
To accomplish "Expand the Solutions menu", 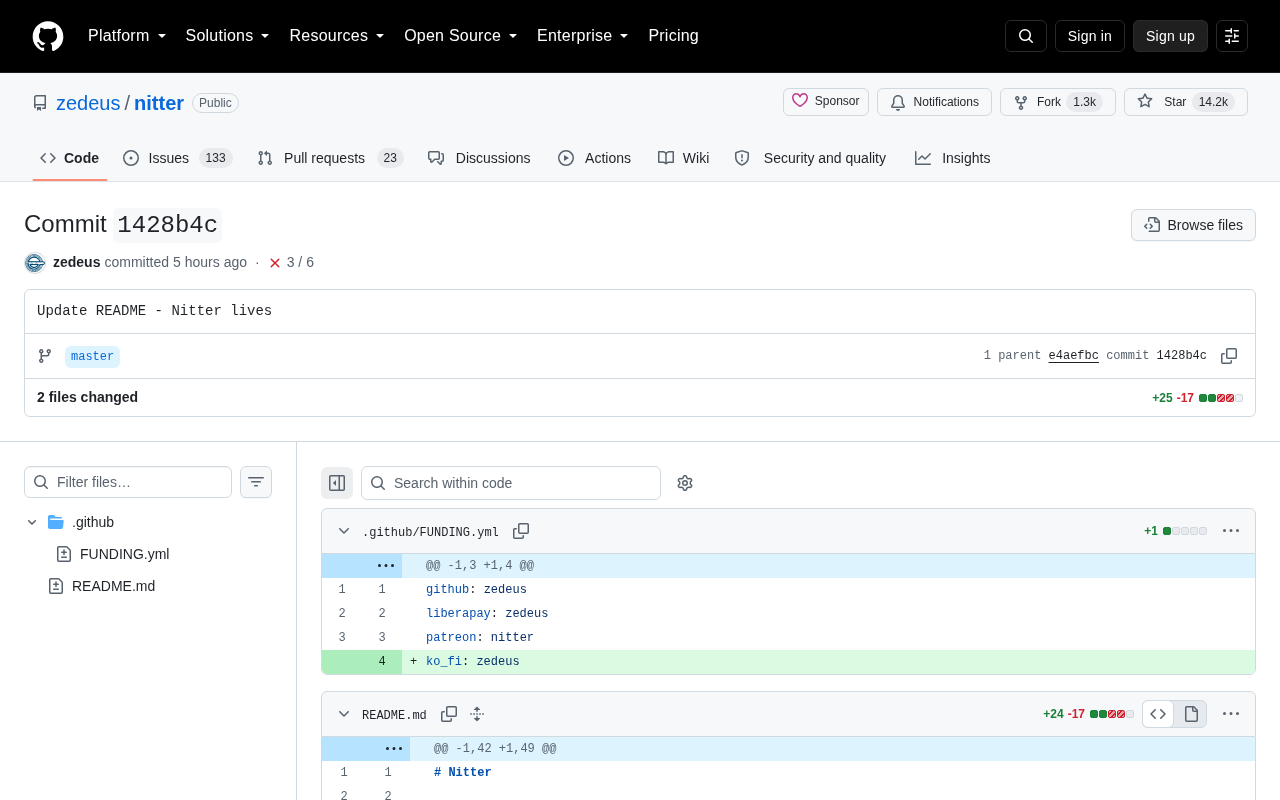I will 228,36.
